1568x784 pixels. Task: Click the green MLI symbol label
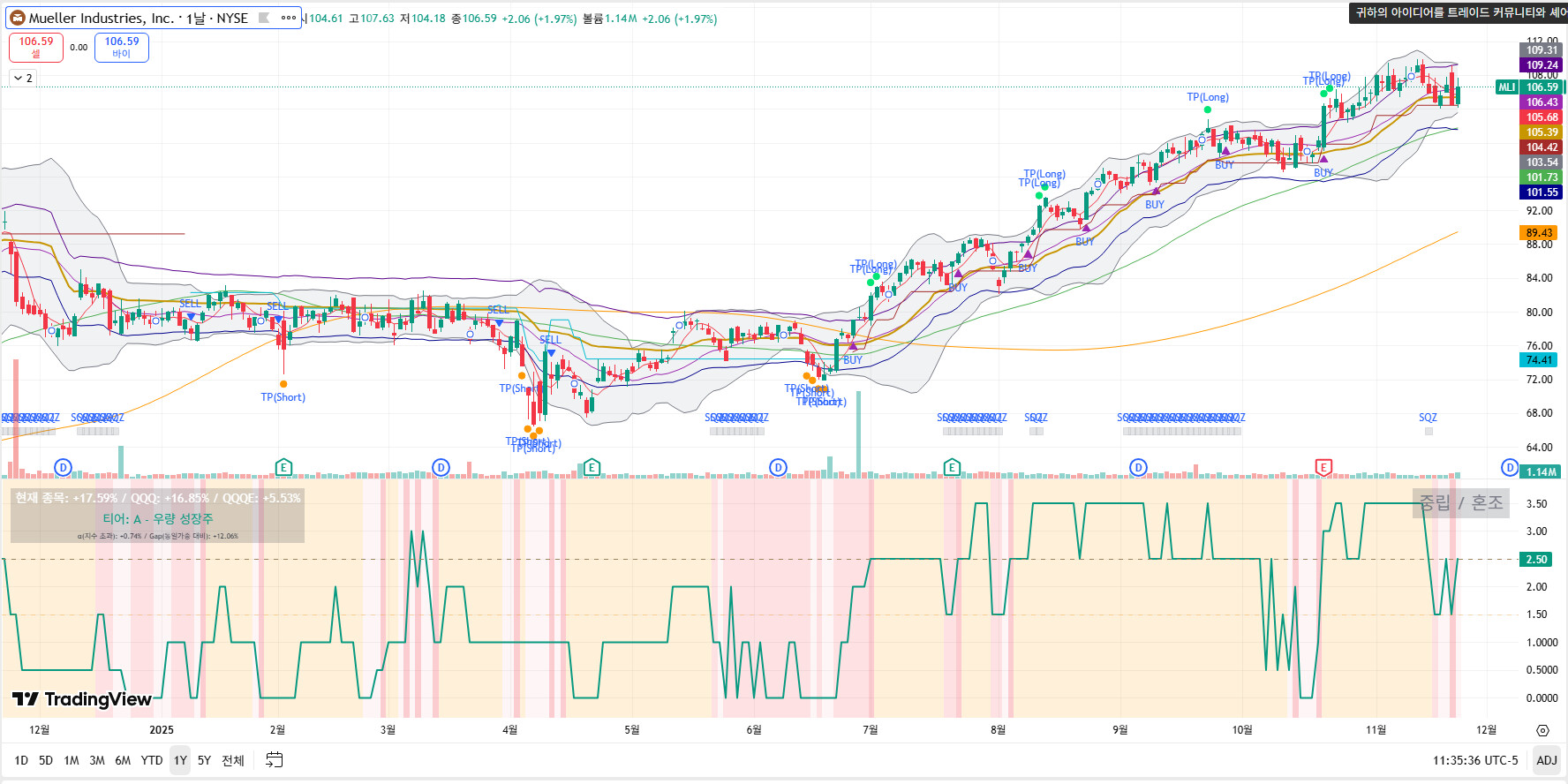pyautogui.click(x=1507, y=87)
